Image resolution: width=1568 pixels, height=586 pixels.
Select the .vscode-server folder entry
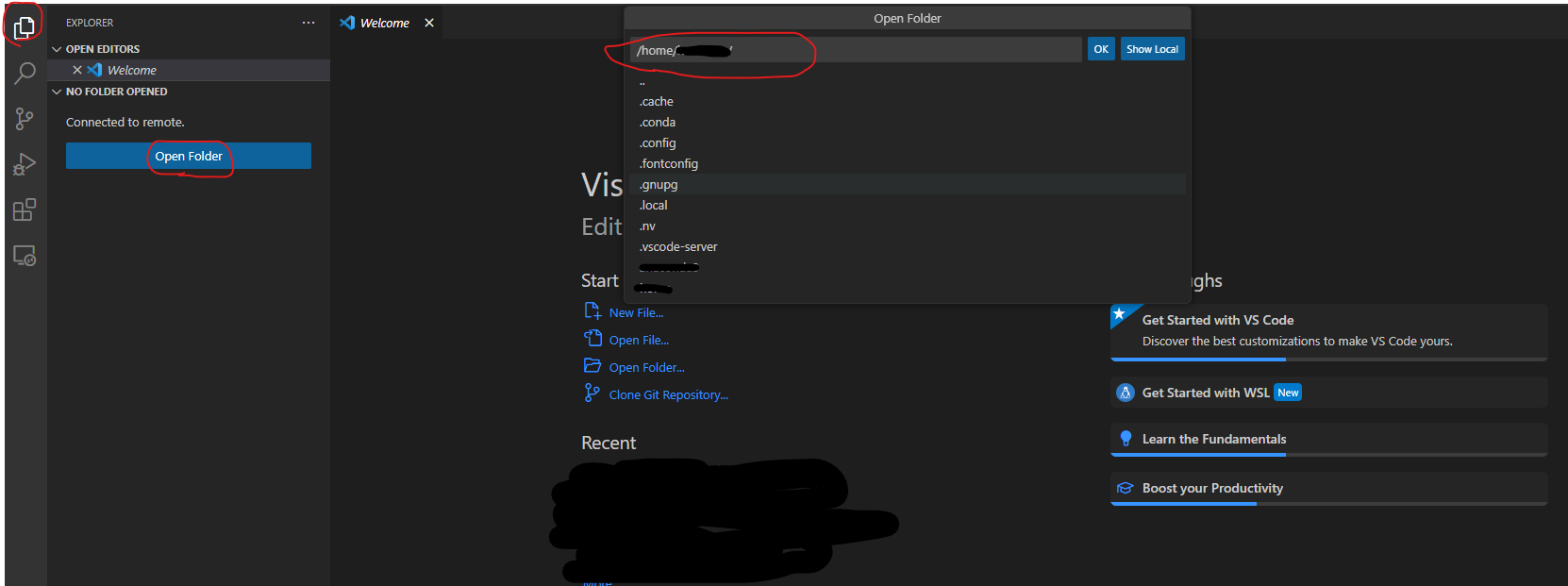[x=908, y=246]
